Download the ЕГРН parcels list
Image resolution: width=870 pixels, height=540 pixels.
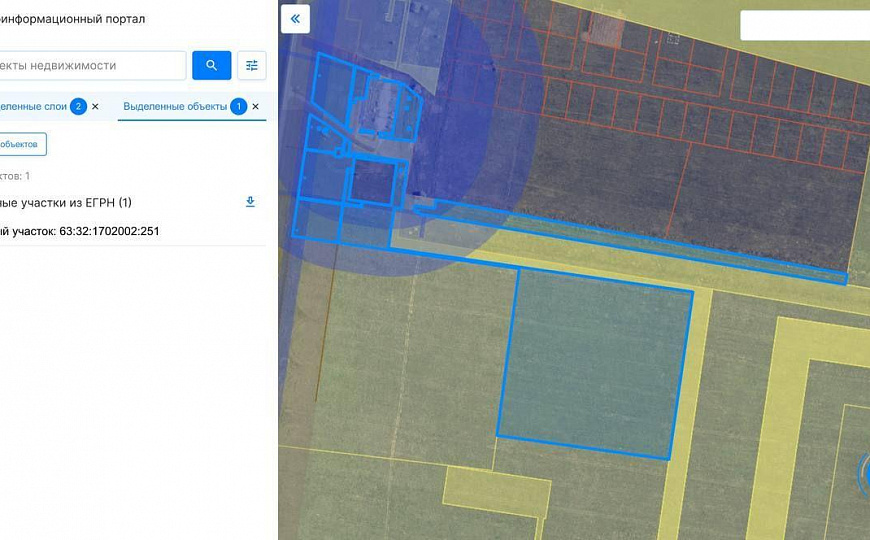[x=250, y=202]
